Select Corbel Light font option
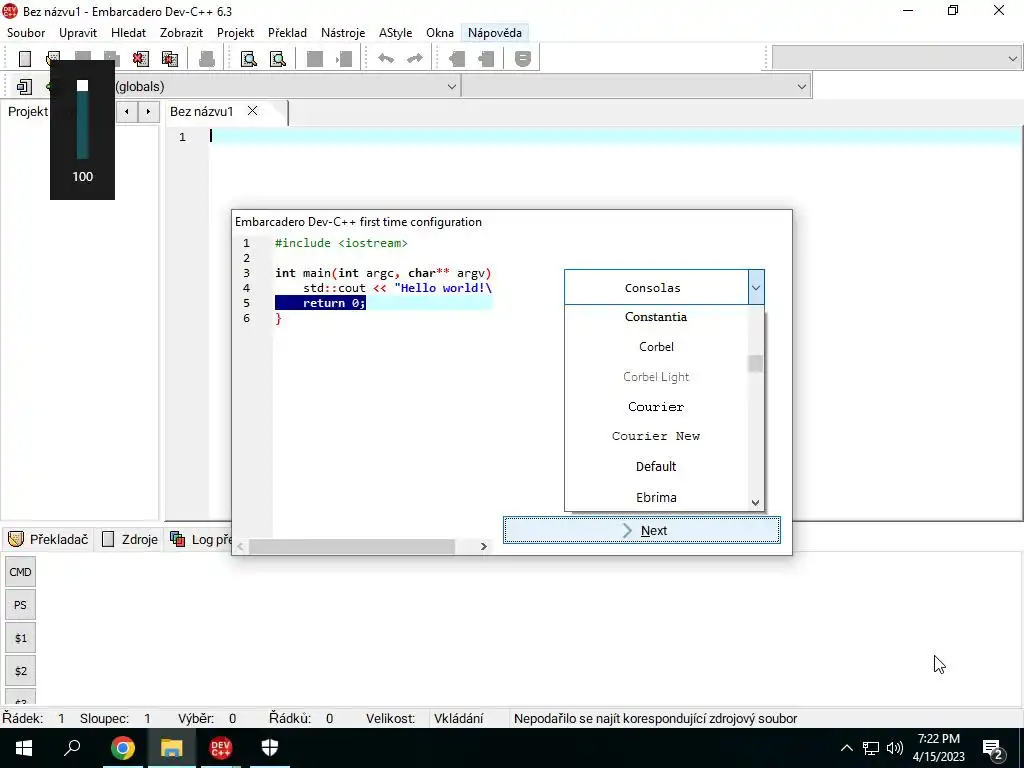 click(656, 377)
